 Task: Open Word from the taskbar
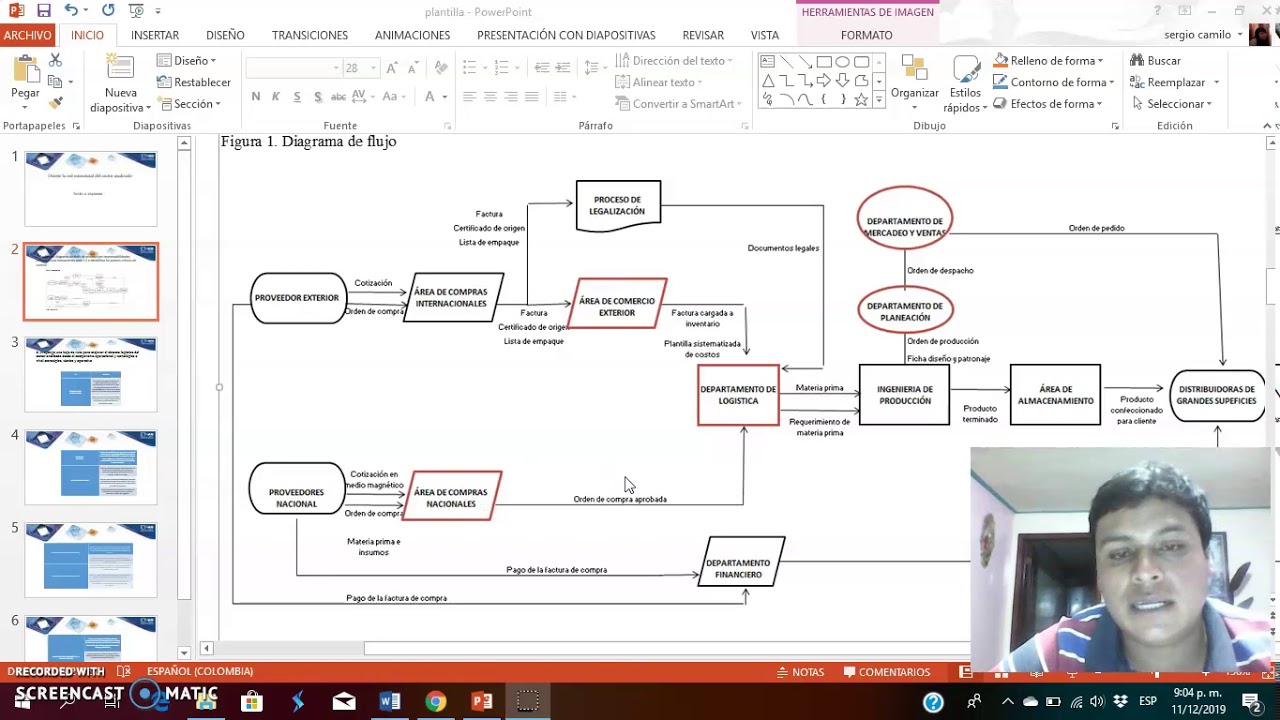[x=390, y=702]
